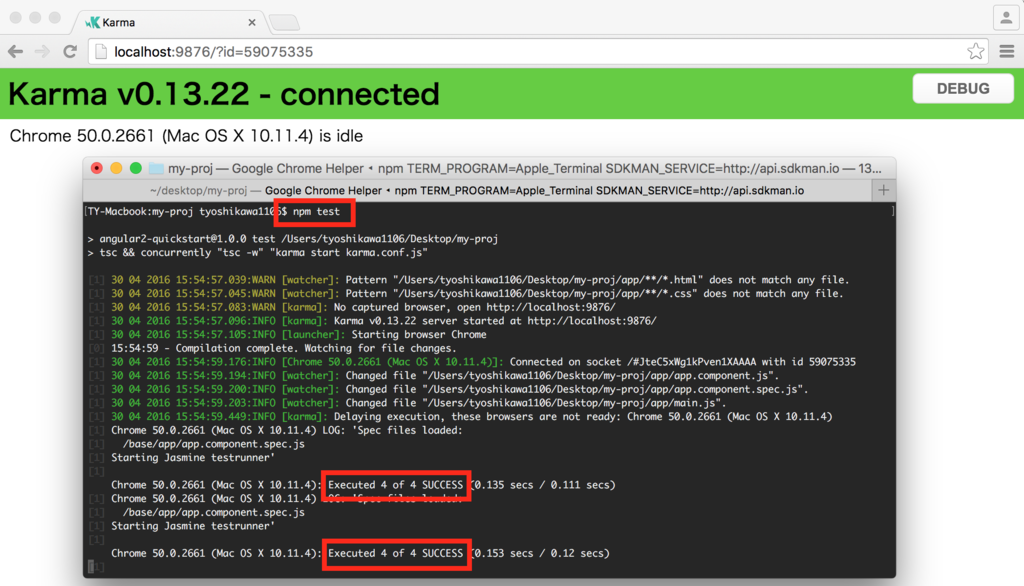Viewport: 1024px width, 586px height.
Task: Click the Delaying execution log line
Action: pos(461,417)
